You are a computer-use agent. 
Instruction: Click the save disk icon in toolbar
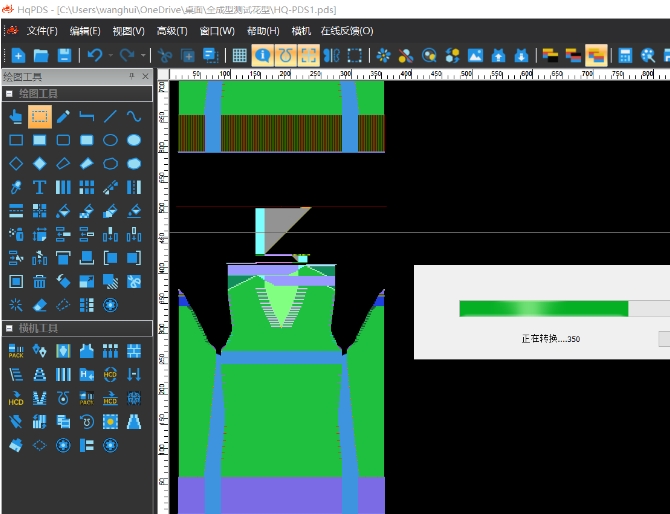click(x=64, y=55)
